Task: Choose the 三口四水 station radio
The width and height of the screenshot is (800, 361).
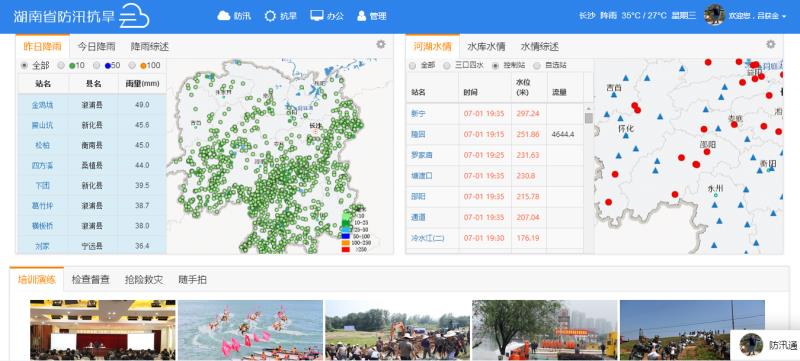Action: (x=446, y=65)
